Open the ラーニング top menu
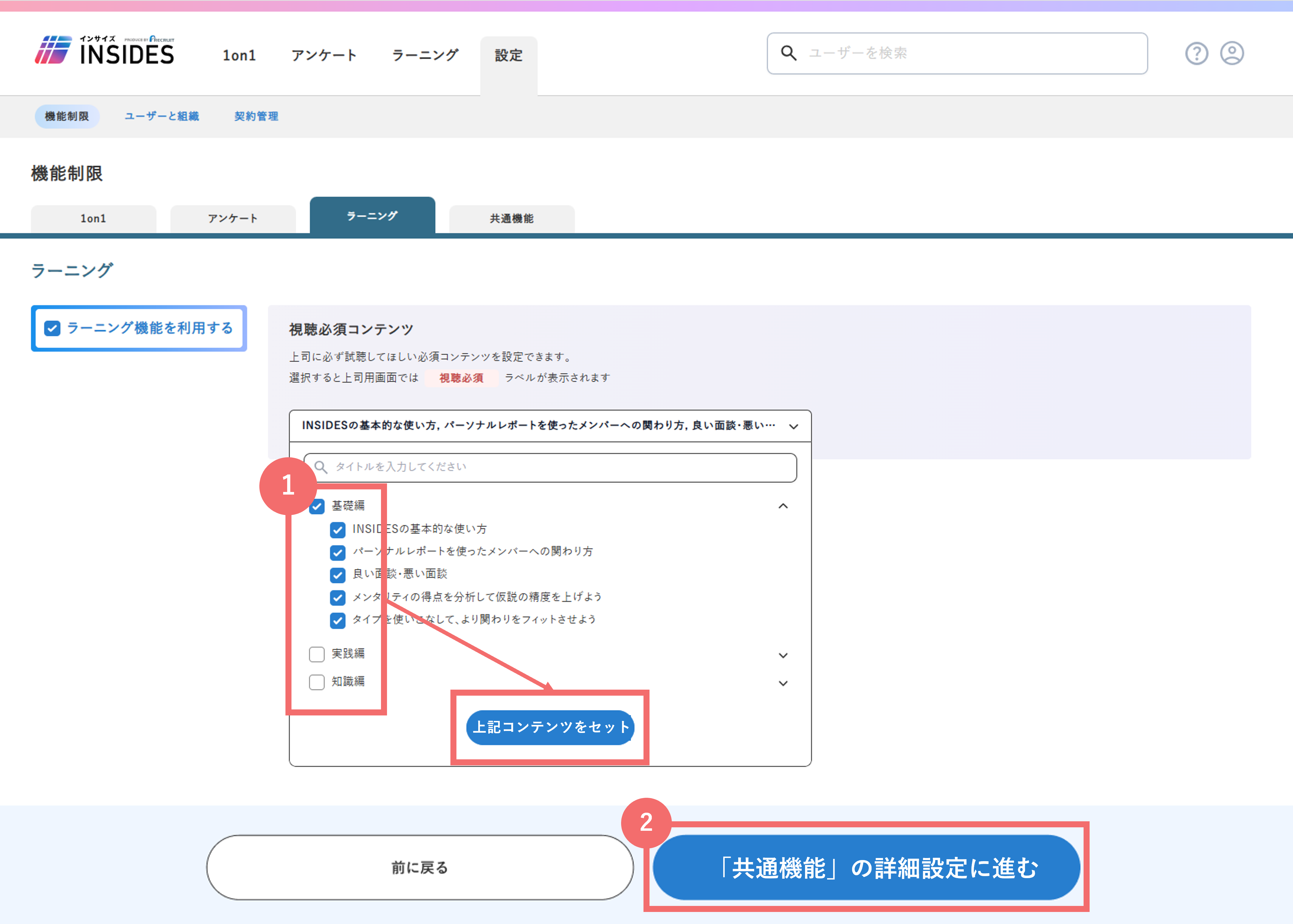Screen dimensions: 1293x924 (x=425, y=55)
